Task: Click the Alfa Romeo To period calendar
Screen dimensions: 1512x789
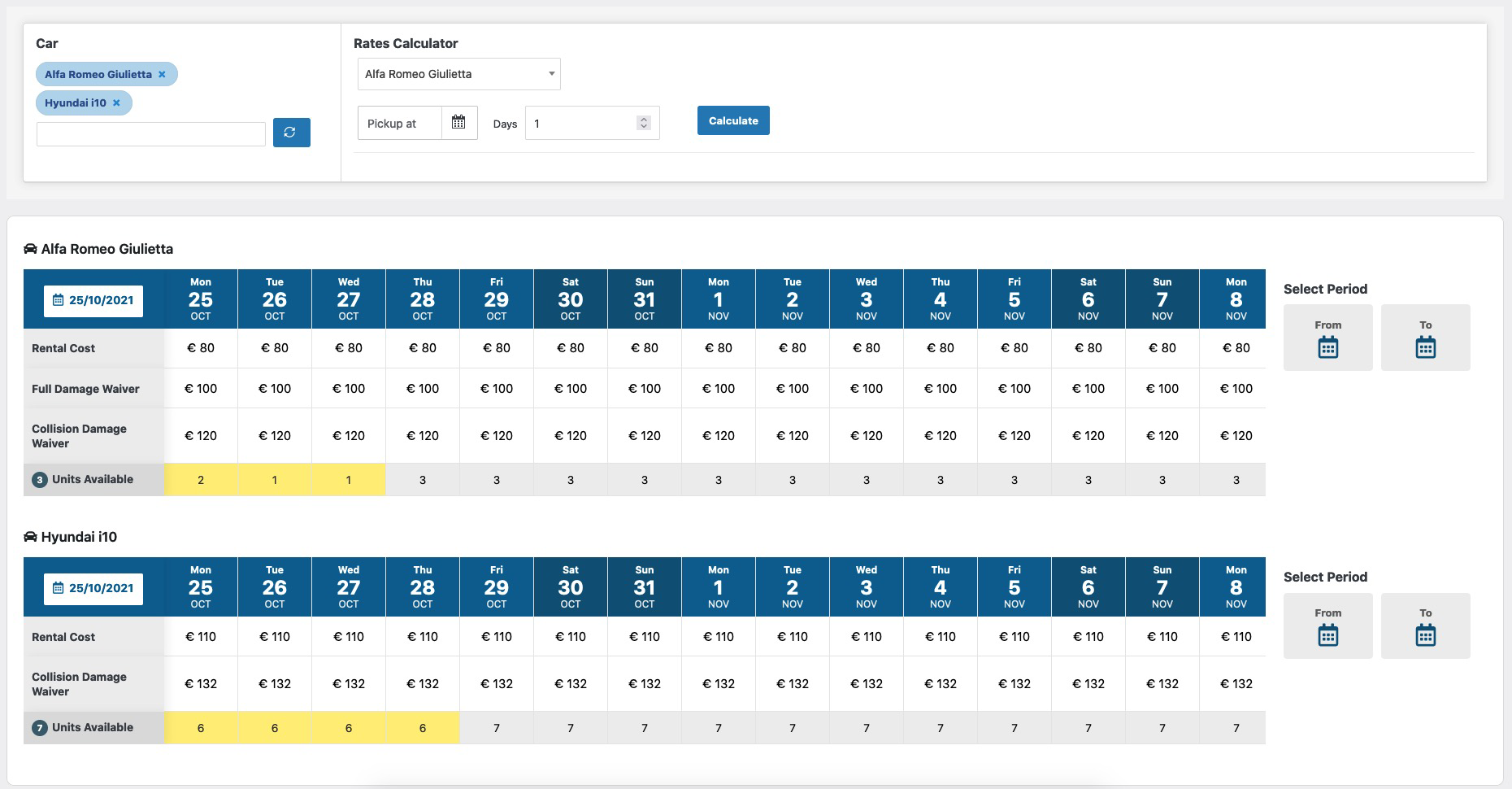Action: coord(1425,338)
